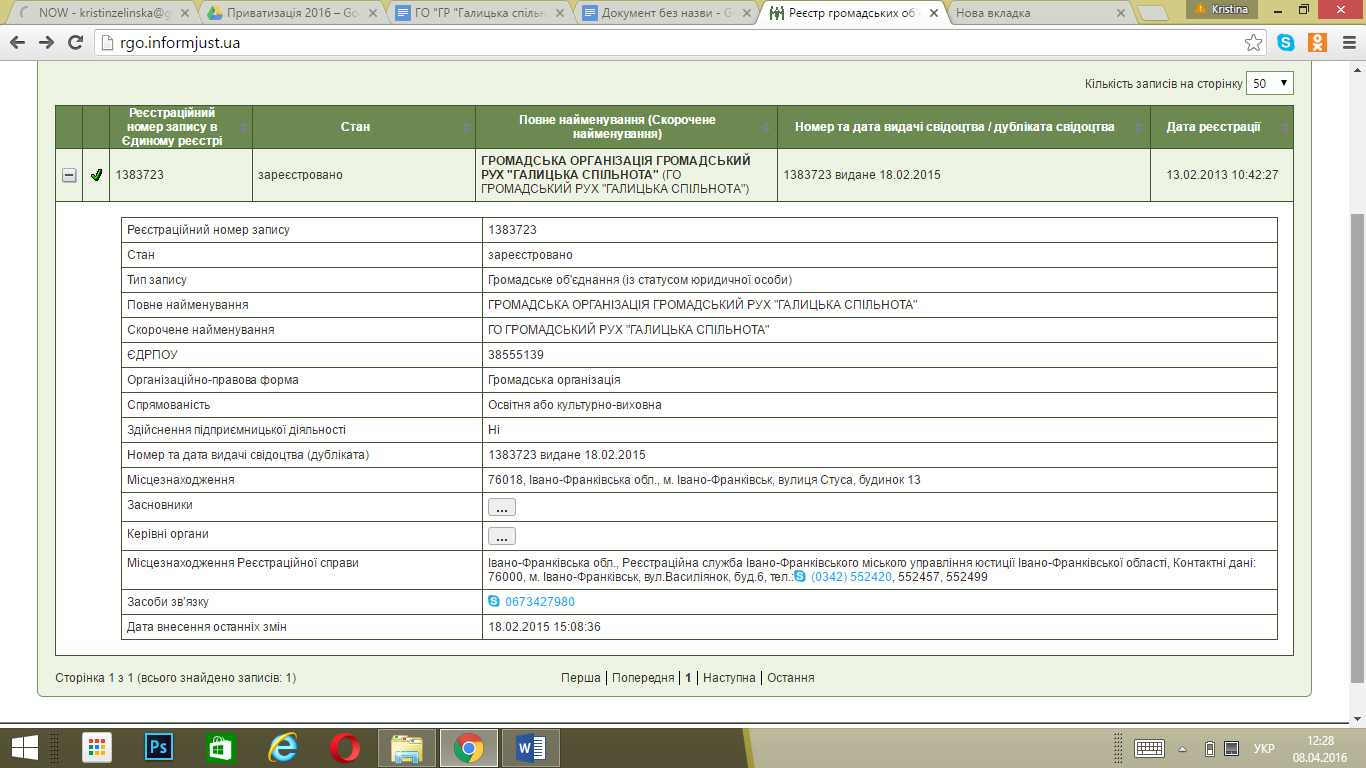
Task: Switch to the Документ без назви tab
Action: [x=665, y=13]
